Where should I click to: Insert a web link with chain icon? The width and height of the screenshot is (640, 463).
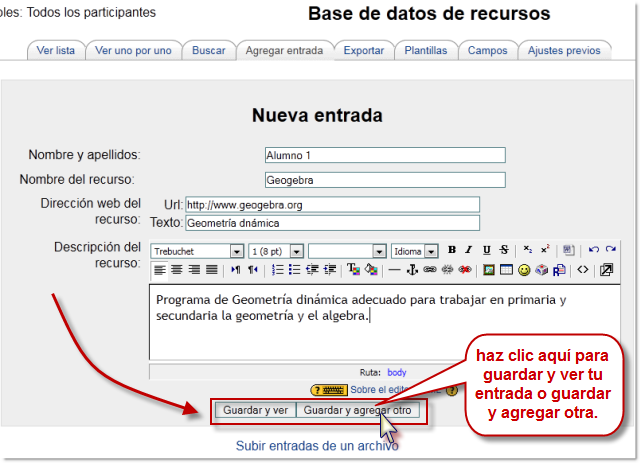click(429, 270)
